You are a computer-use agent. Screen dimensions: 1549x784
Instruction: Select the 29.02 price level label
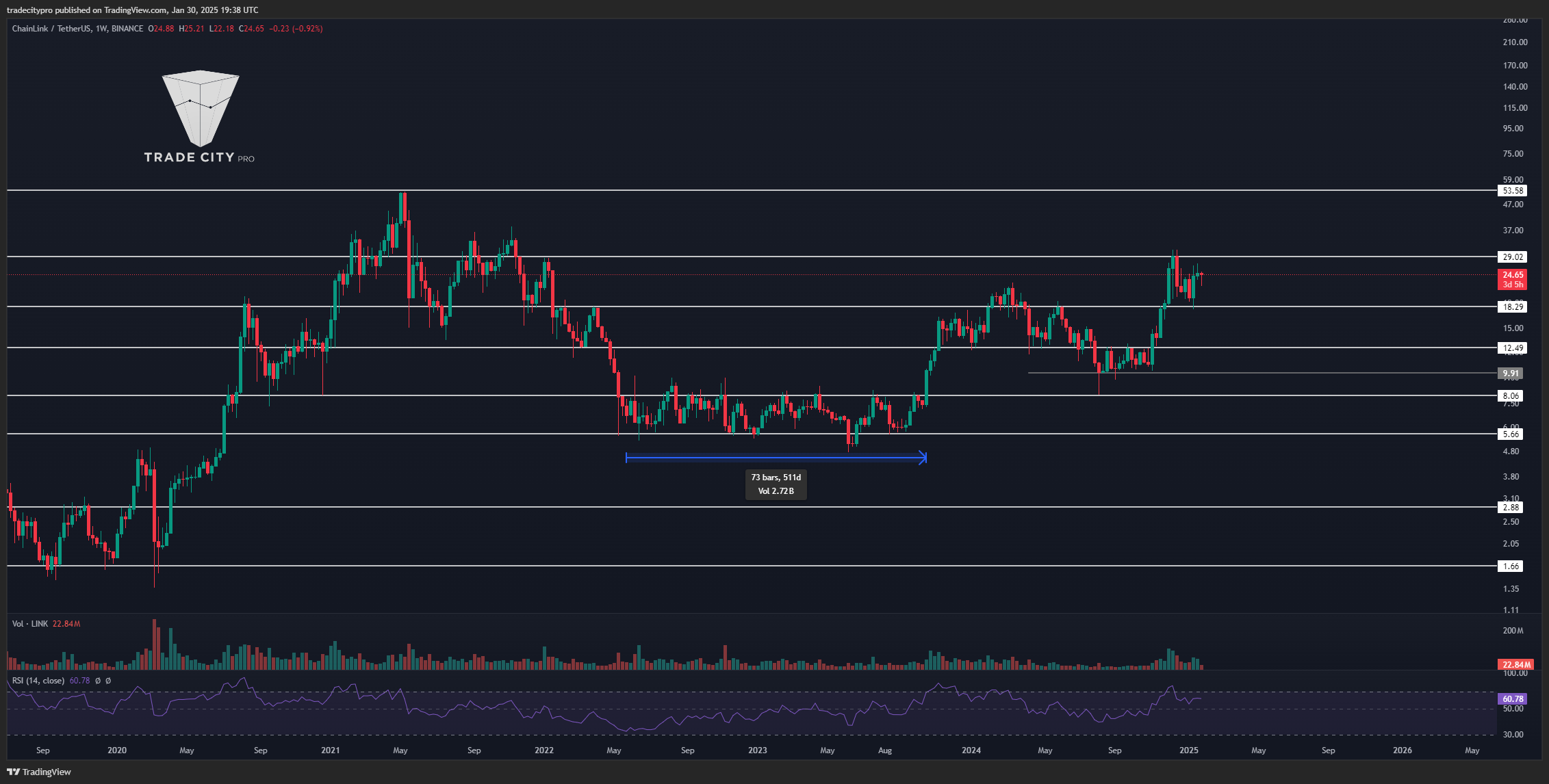point(1513,257)
